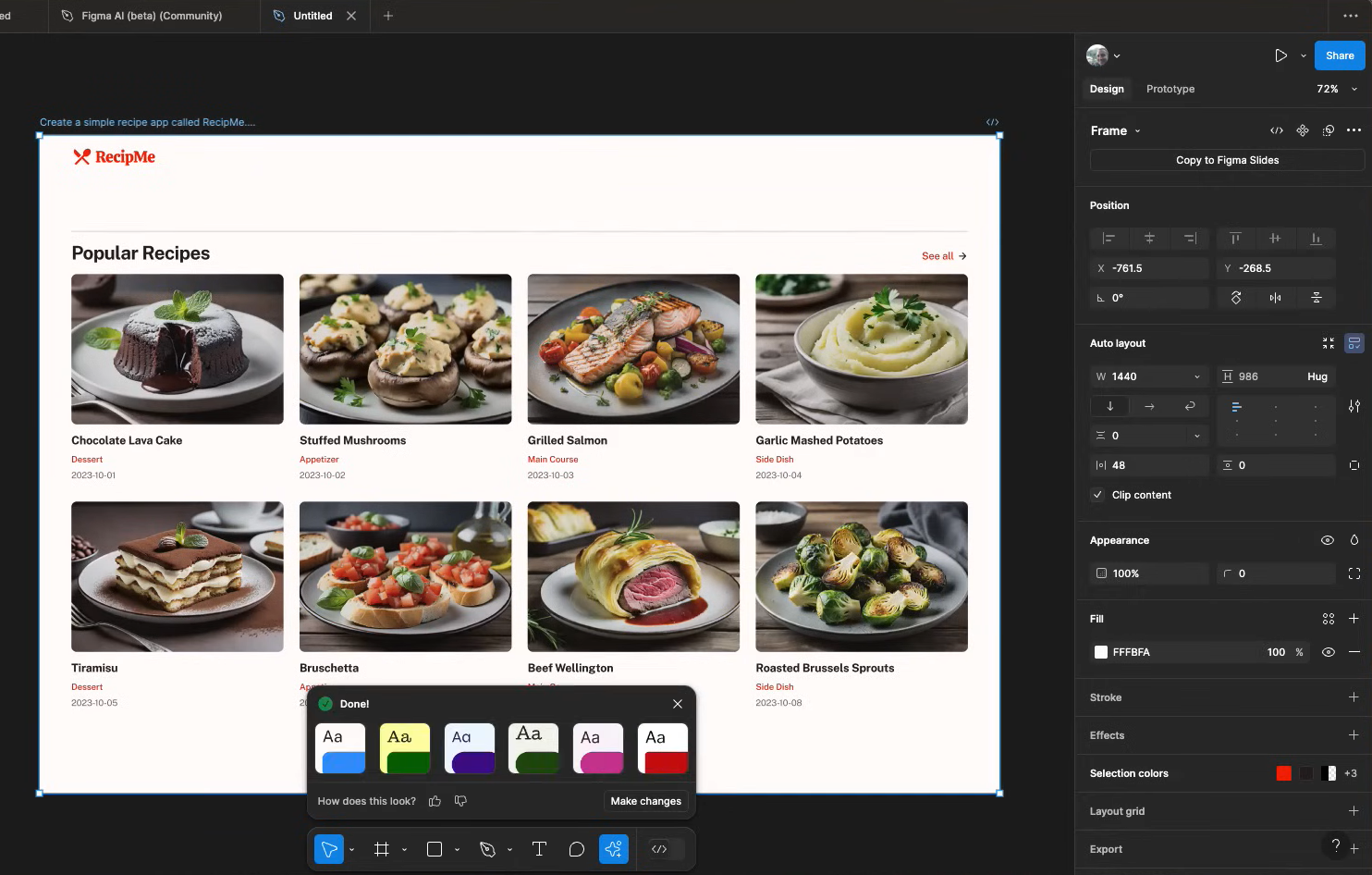This screenshot has height=875, width=1372.
Task: Click the Figma AI actions sparkle icon
Action: 614,849
